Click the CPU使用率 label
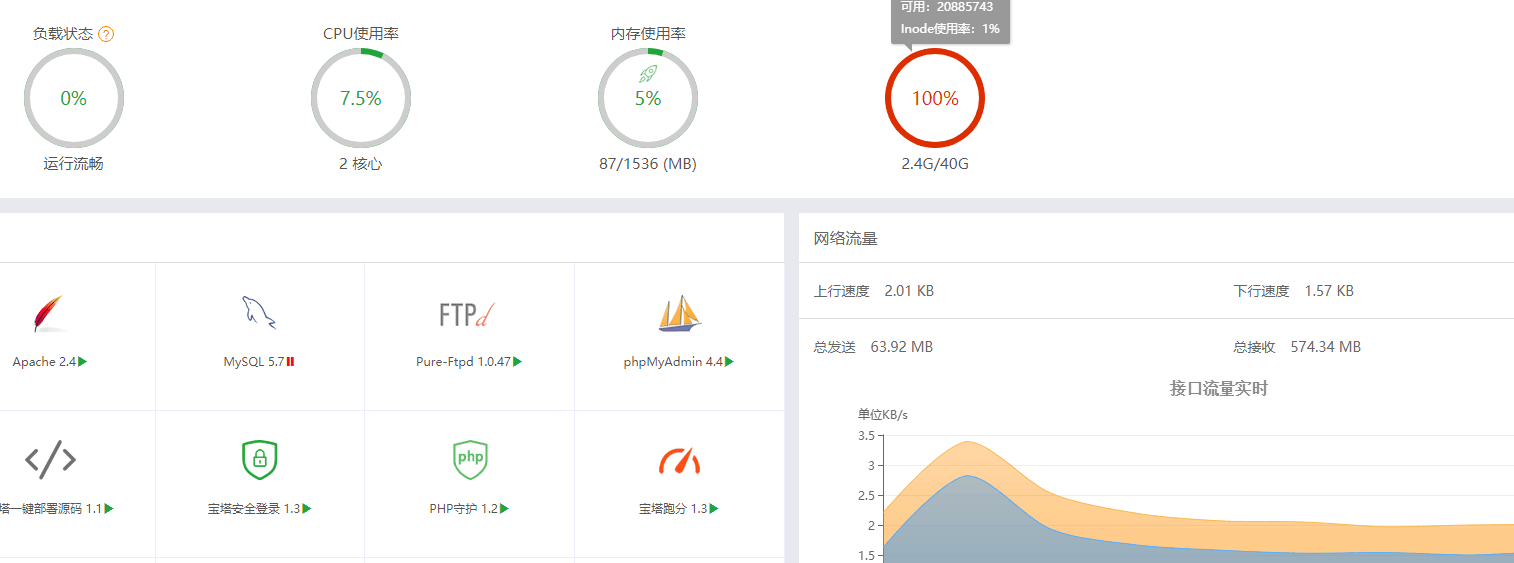Viewport: 1514px width, 563px height. pos(361,34)
